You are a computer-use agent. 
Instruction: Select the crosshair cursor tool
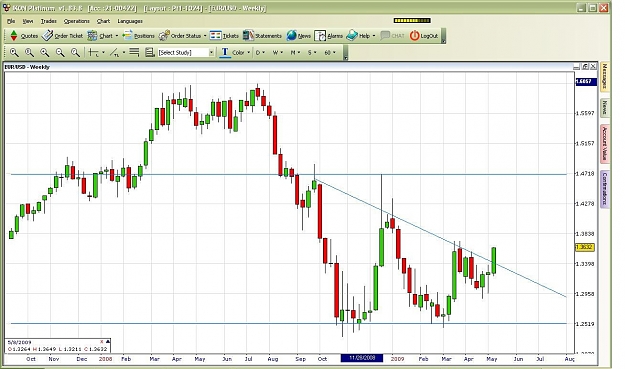coord(93,53)
